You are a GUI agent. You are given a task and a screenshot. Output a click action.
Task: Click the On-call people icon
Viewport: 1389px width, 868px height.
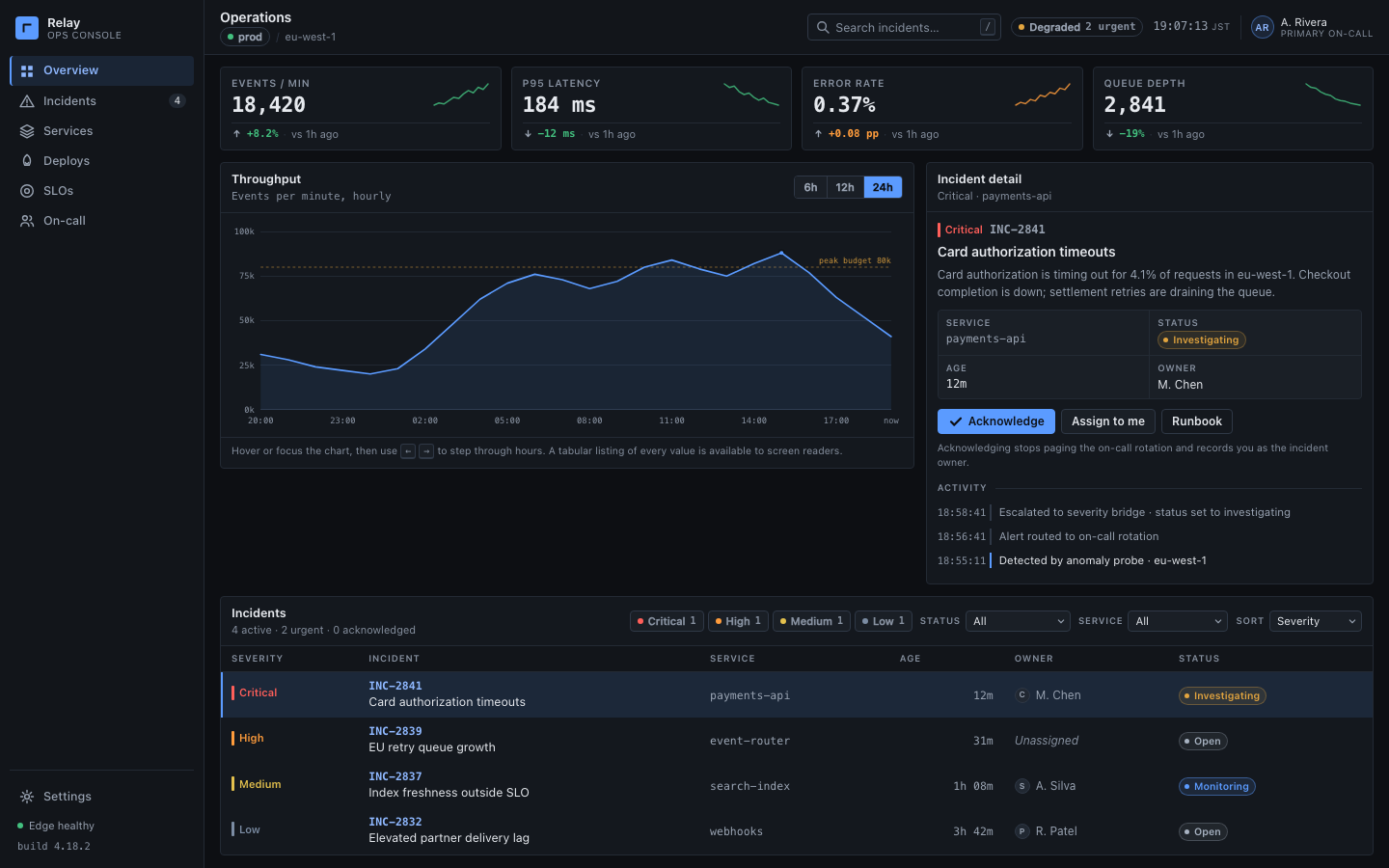[27, 221]
